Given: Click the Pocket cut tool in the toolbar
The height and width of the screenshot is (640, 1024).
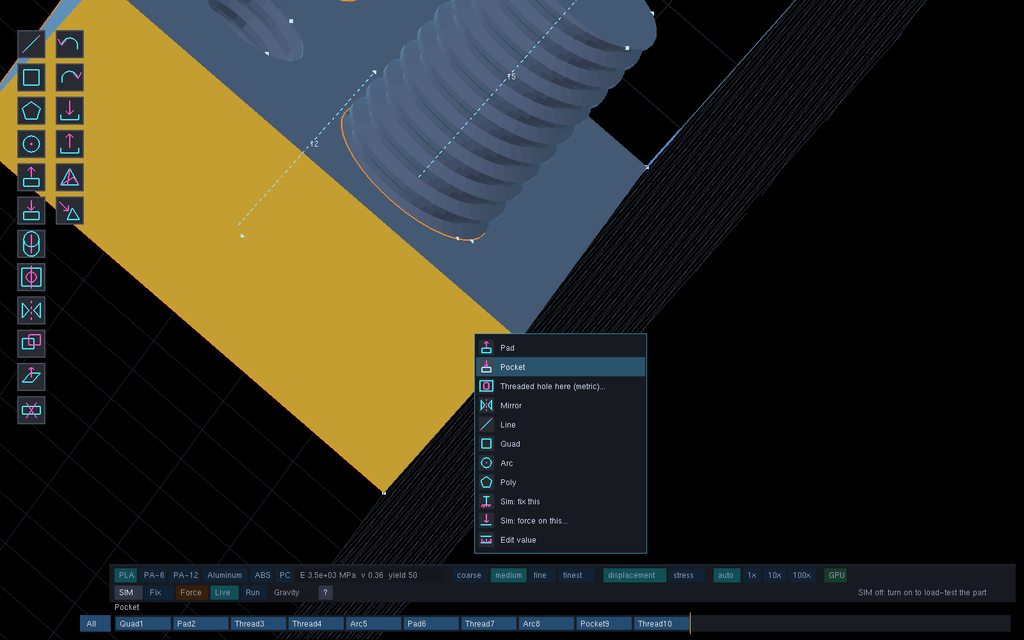Looking at the screenshot, I should click(x=31, y=211).
